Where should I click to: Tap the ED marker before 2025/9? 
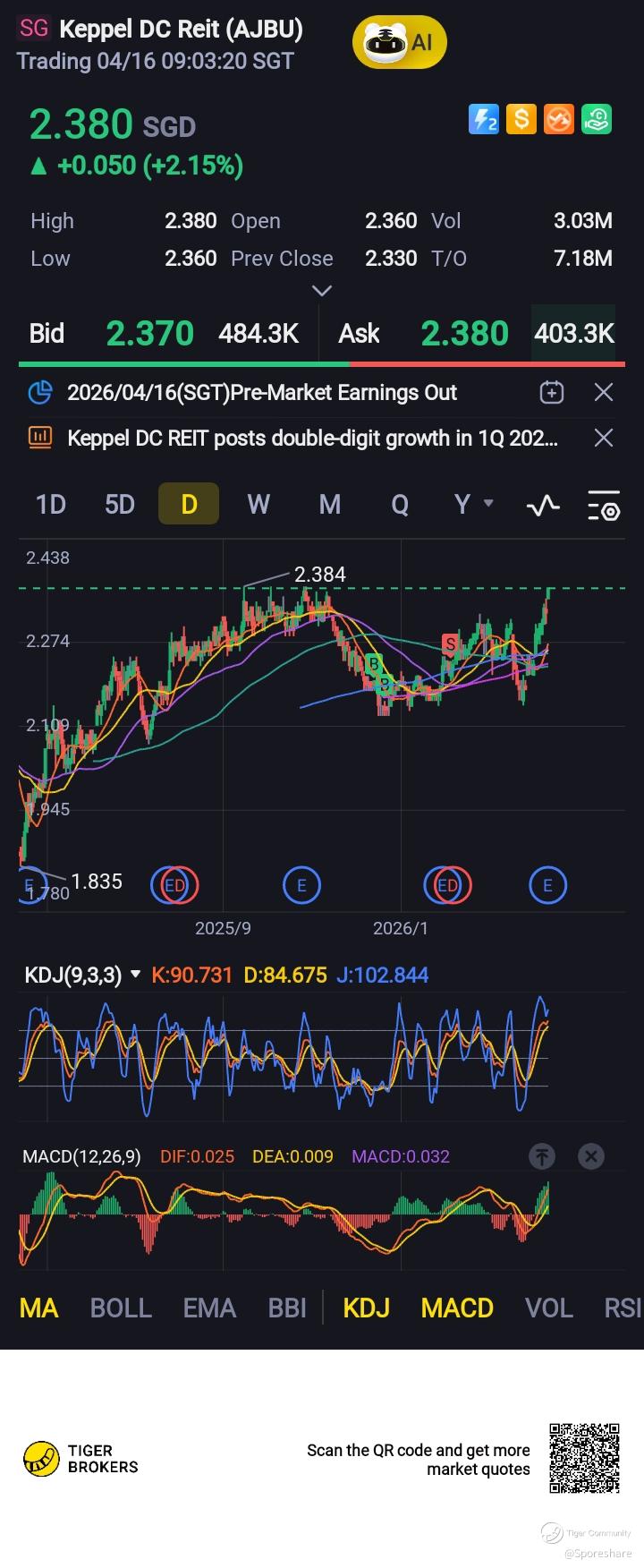point(174,885)
